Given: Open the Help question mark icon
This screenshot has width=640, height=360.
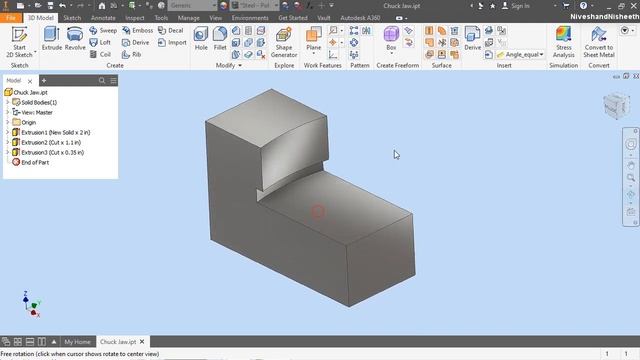Looking at the screenshot, I should tap(583, 6).
